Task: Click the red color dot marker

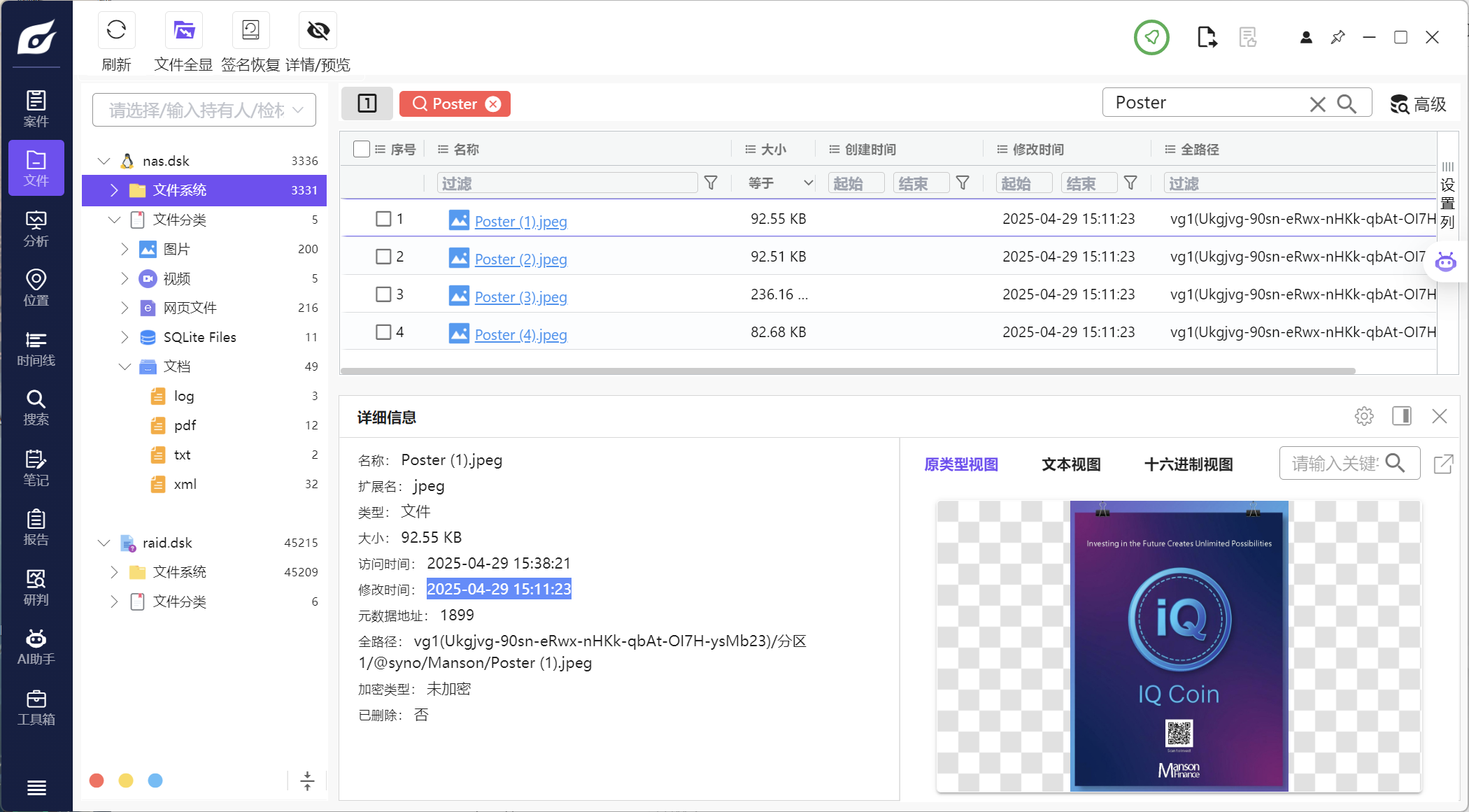Action: 97,781
